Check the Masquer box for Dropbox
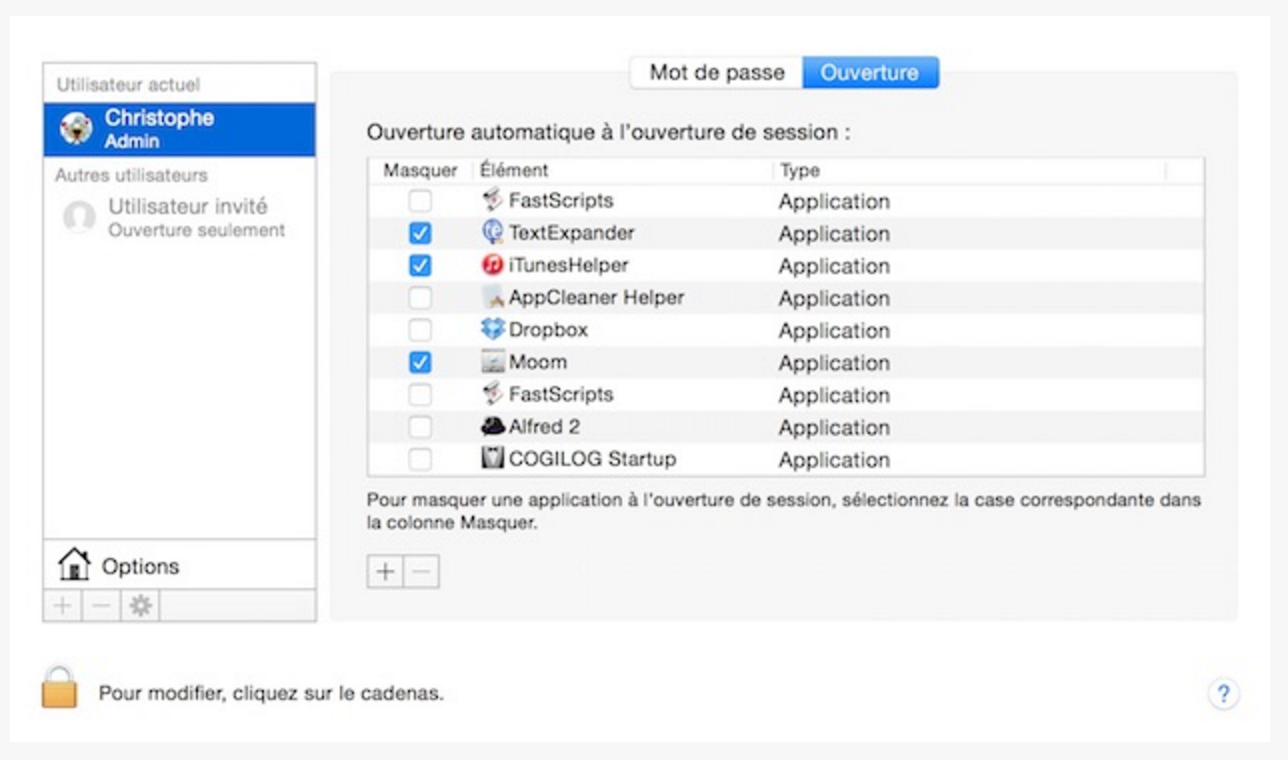The width and height of the screenshot is (1288, 760). [421, 330]
